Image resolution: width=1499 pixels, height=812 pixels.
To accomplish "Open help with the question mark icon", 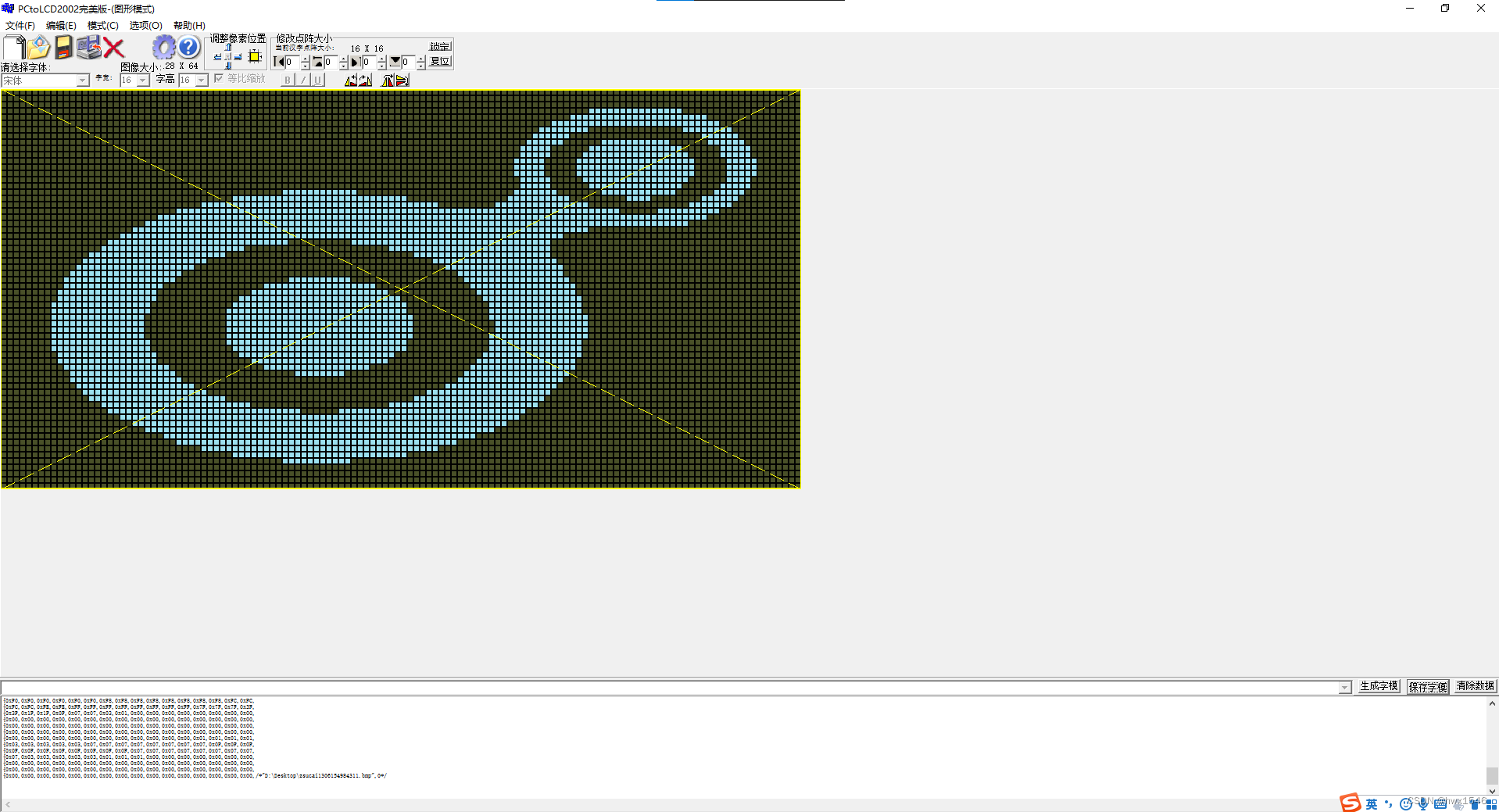I will (188, 48).
